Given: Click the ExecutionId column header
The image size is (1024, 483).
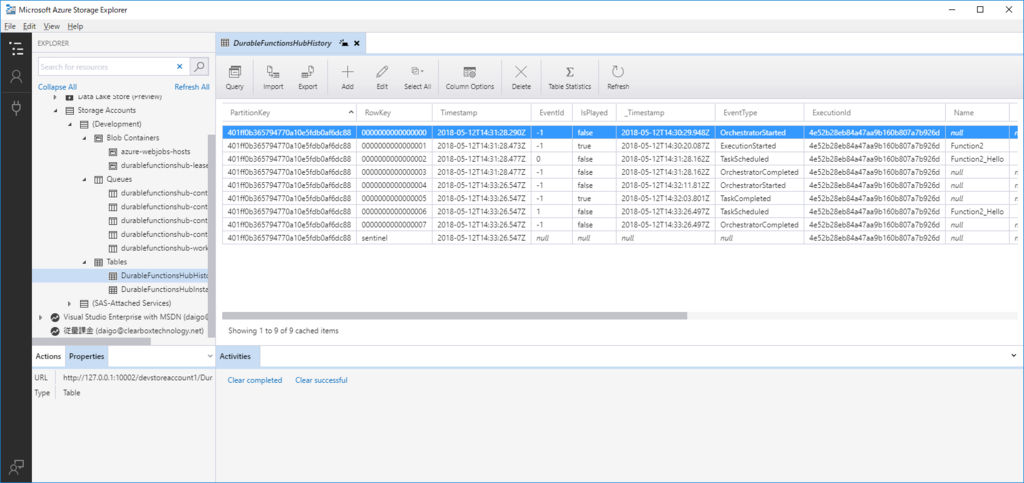Looking at the screenshot, I should [x=874, y=112].
